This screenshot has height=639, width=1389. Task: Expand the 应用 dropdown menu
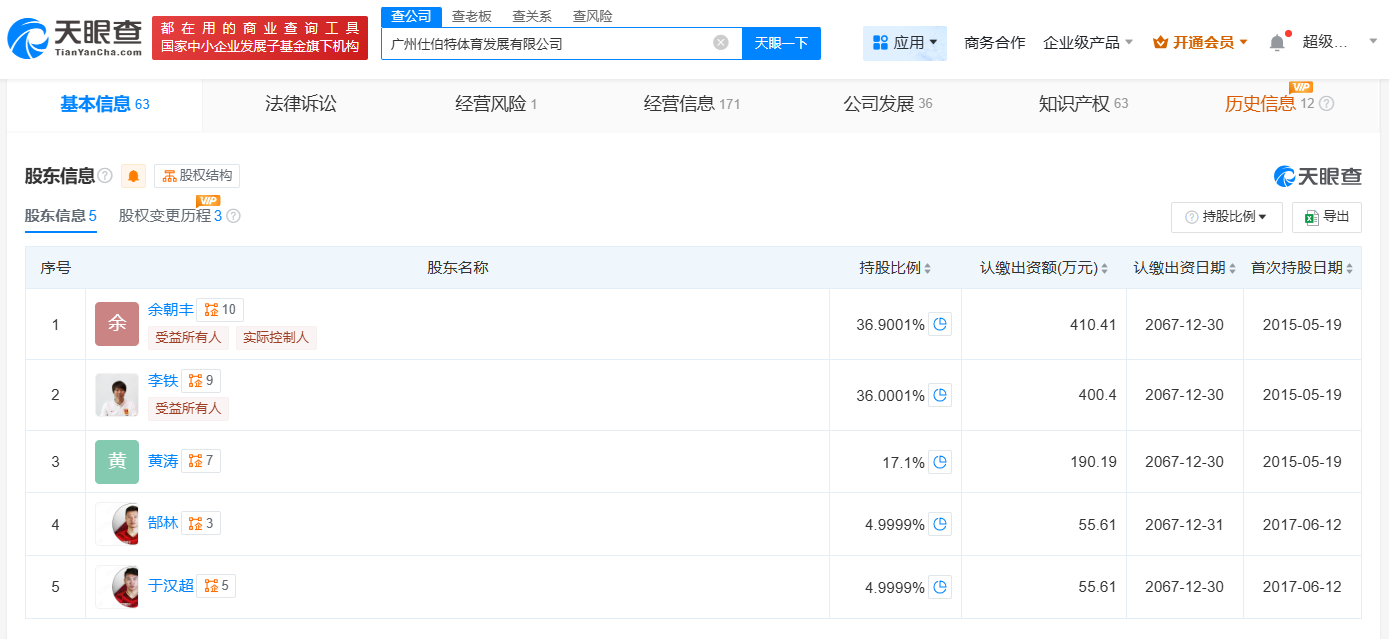(x=904, y=43)
